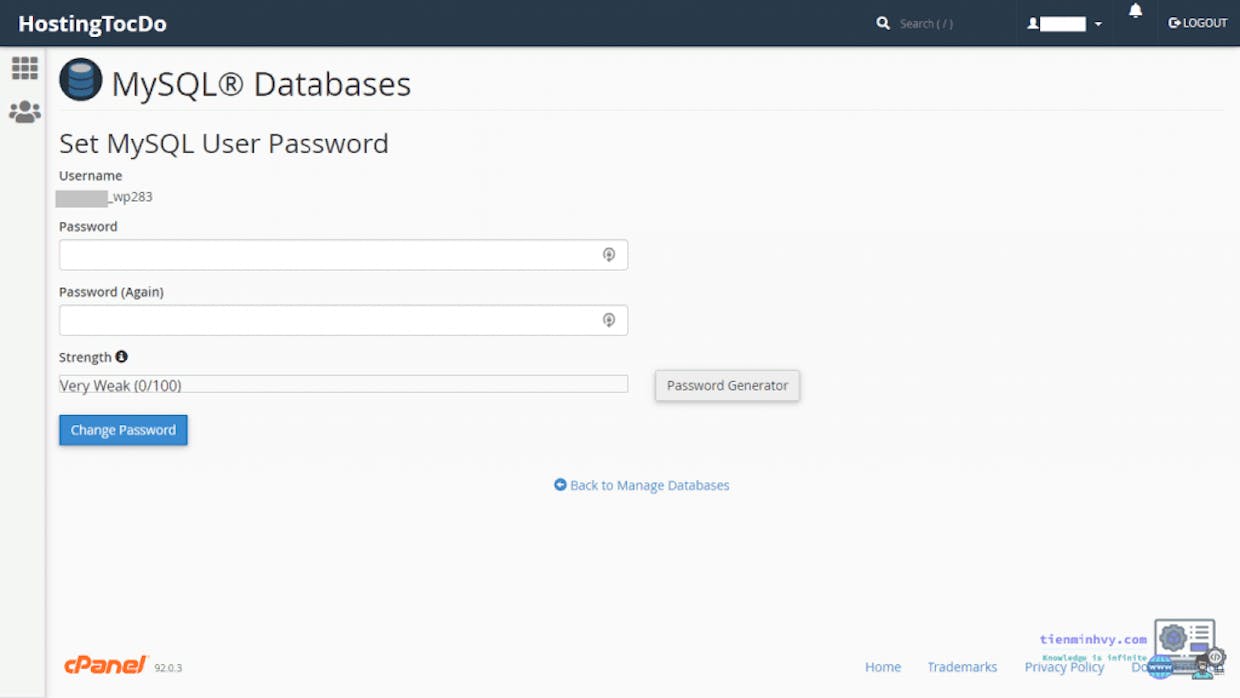Click the MySQL® Databases page title

click(x=261, y=84)
